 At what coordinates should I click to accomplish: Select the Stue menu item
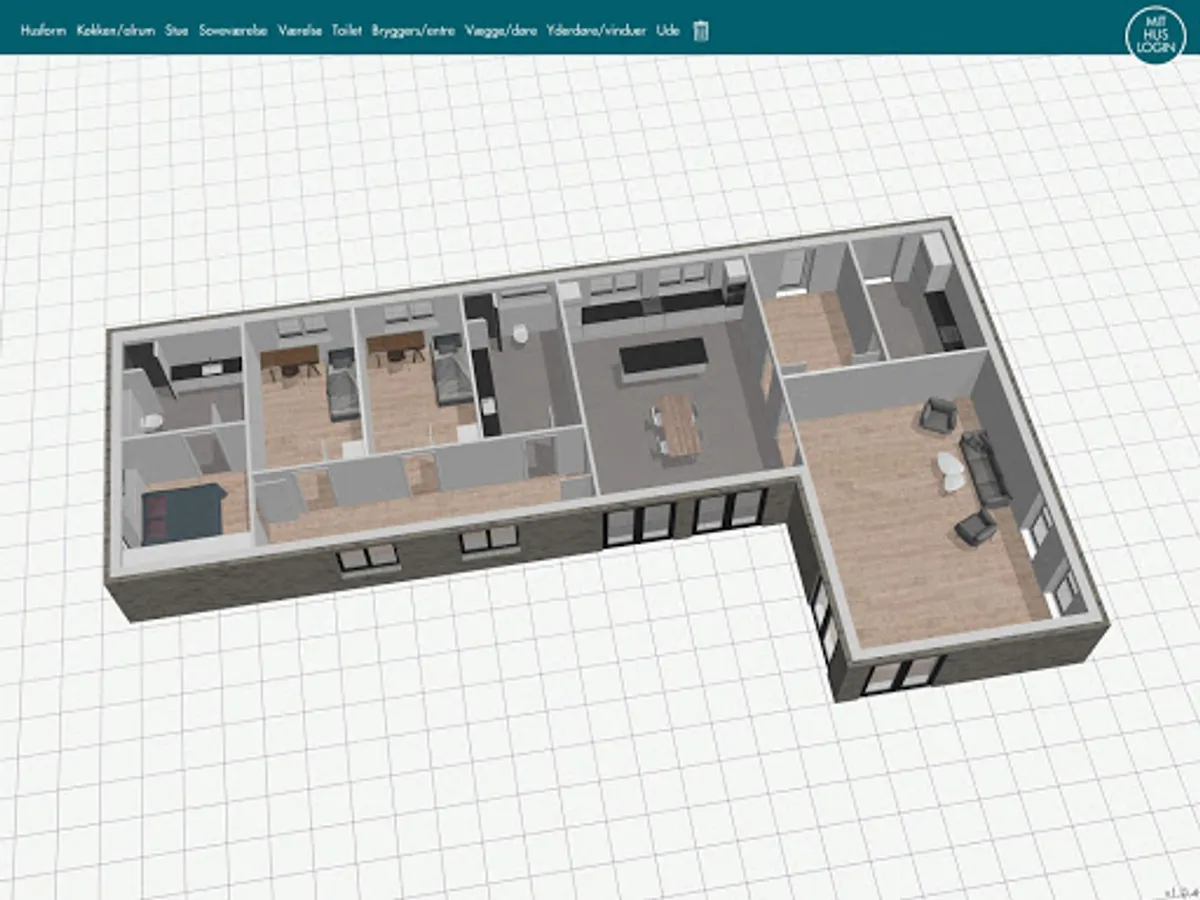click(177, 31)
